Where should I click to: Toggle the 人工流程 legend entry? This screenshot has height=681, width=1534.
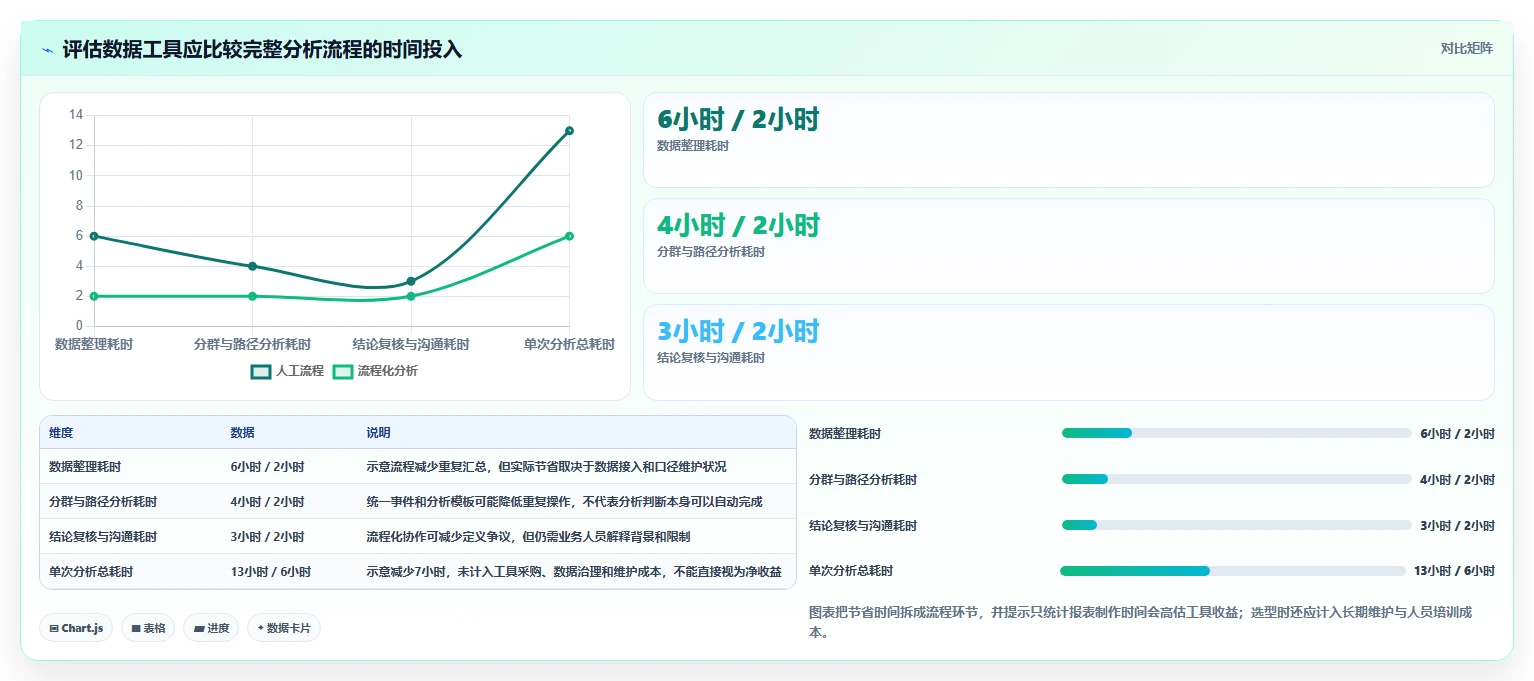coord(287,371)
